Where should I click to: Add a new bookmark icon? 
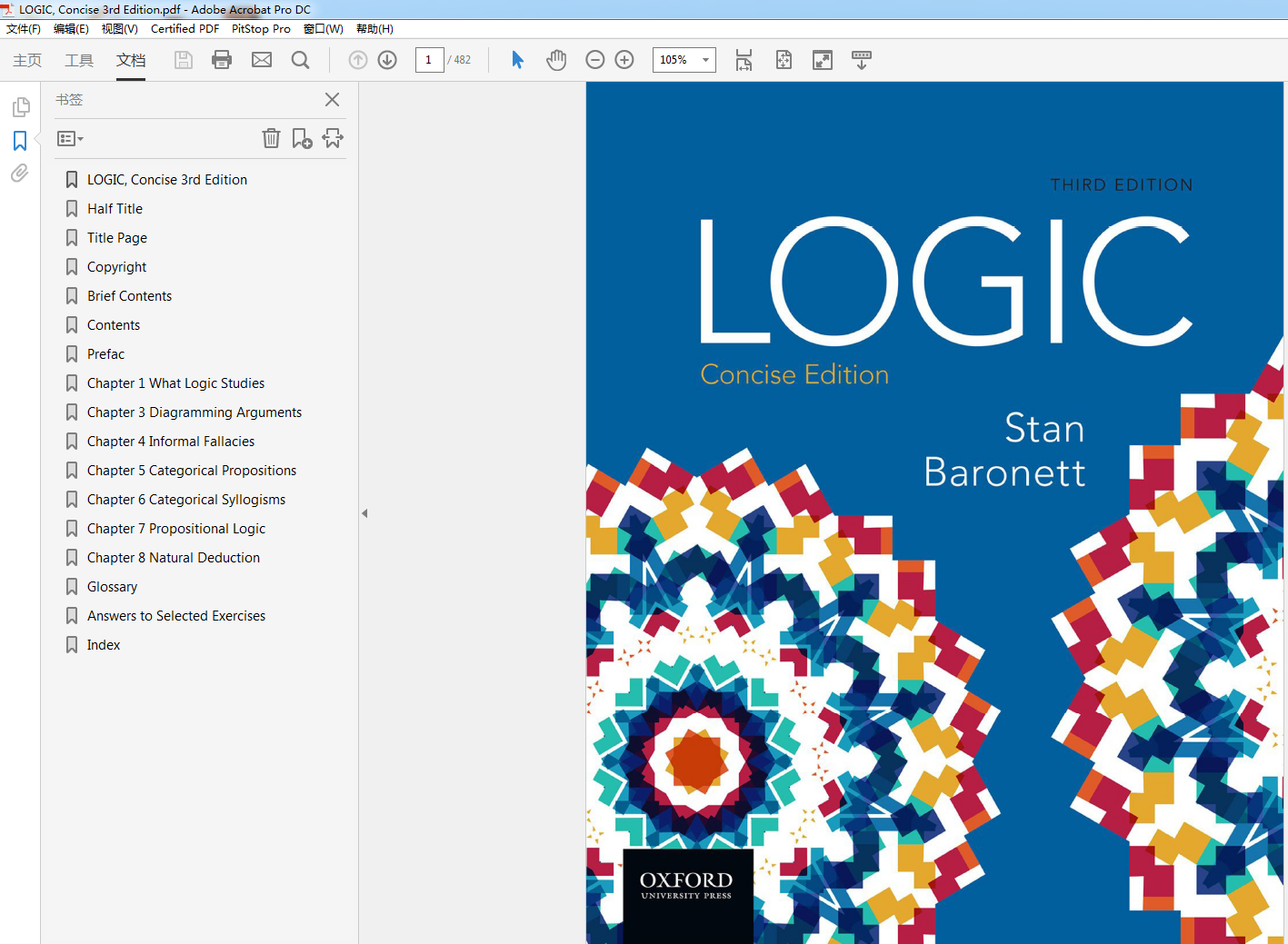pos(302,138)
